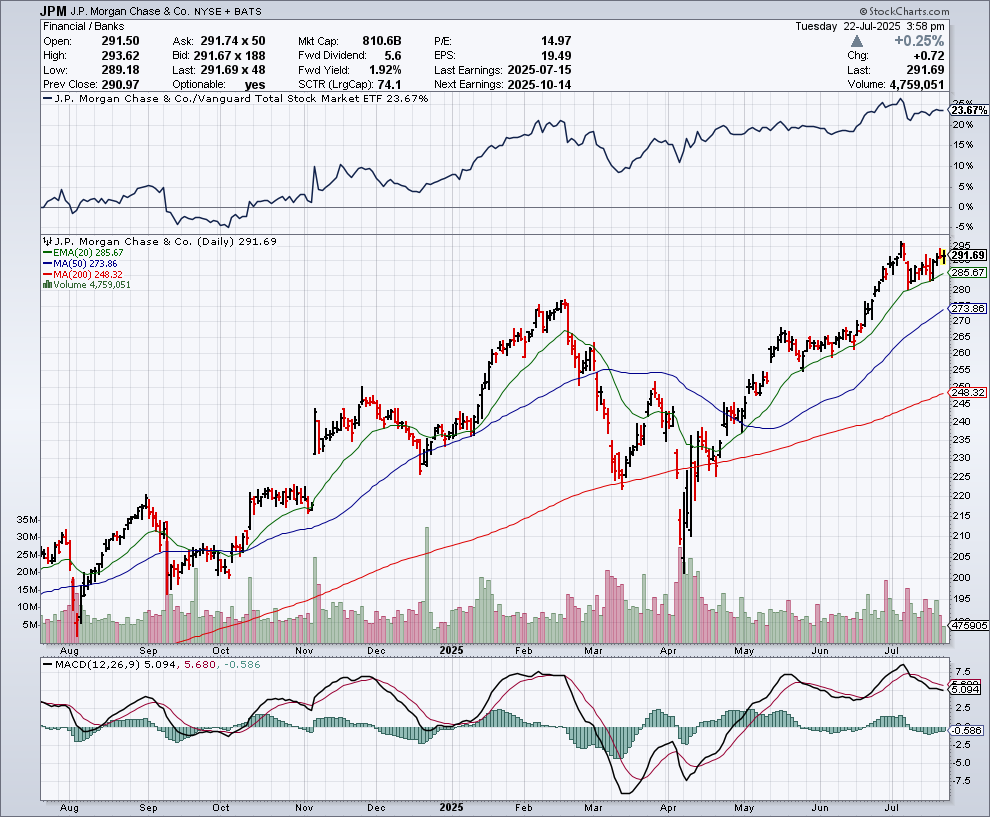Click the date 'Tuesday 22-Jul-2025 3:58 pm'
Image resolution: width=990 pixels, height=817 pixels.
click(869, 27)
